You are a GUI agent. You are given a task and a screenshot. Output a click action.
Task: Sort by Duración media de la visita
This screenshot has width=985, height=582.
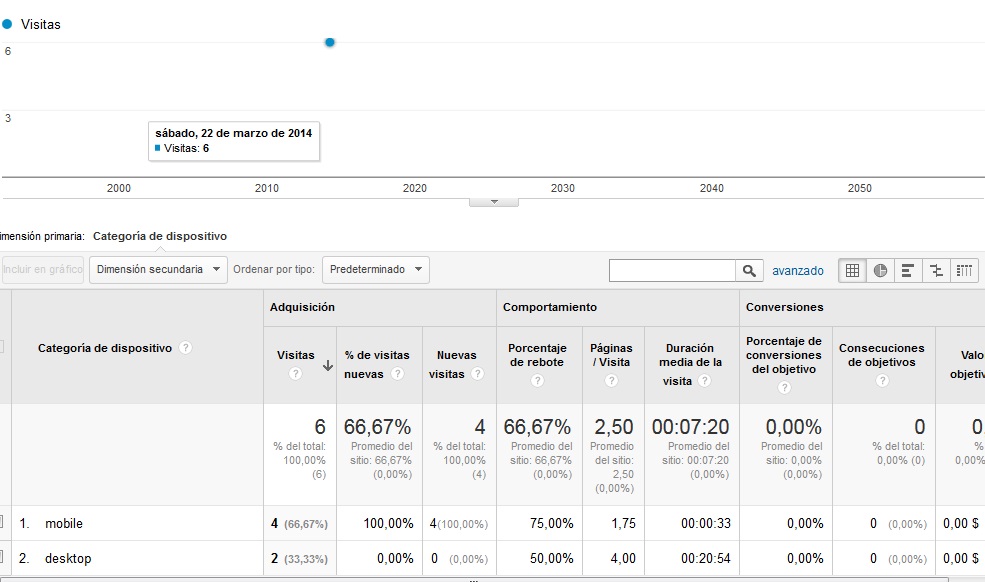[690, 364]
